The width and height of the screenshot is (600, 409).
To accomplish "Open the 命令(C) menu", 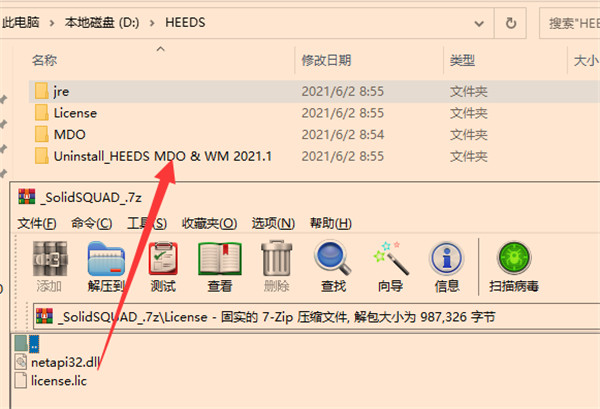I will pyautogui.click(x=92, y=223).
